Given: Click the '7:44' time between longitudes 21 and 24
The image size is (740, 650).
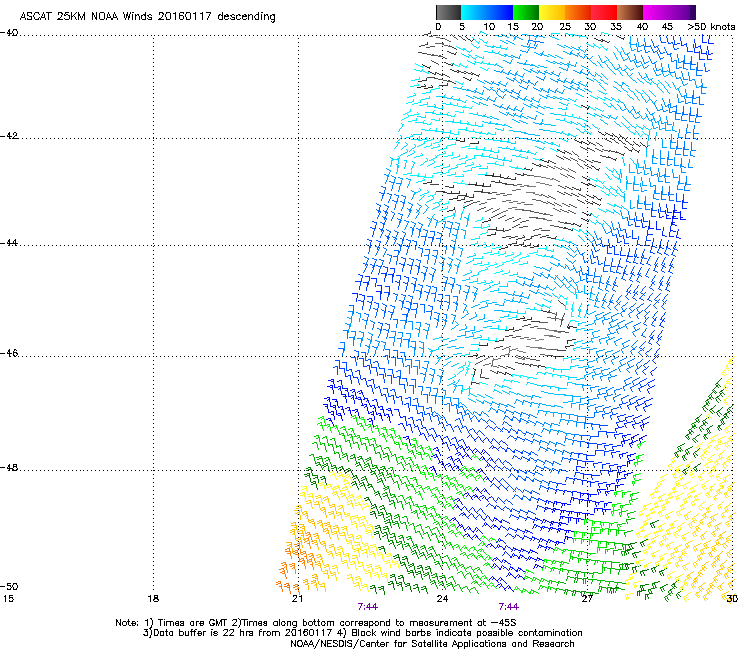Looking at the screenshot, I should coord(368,607).
